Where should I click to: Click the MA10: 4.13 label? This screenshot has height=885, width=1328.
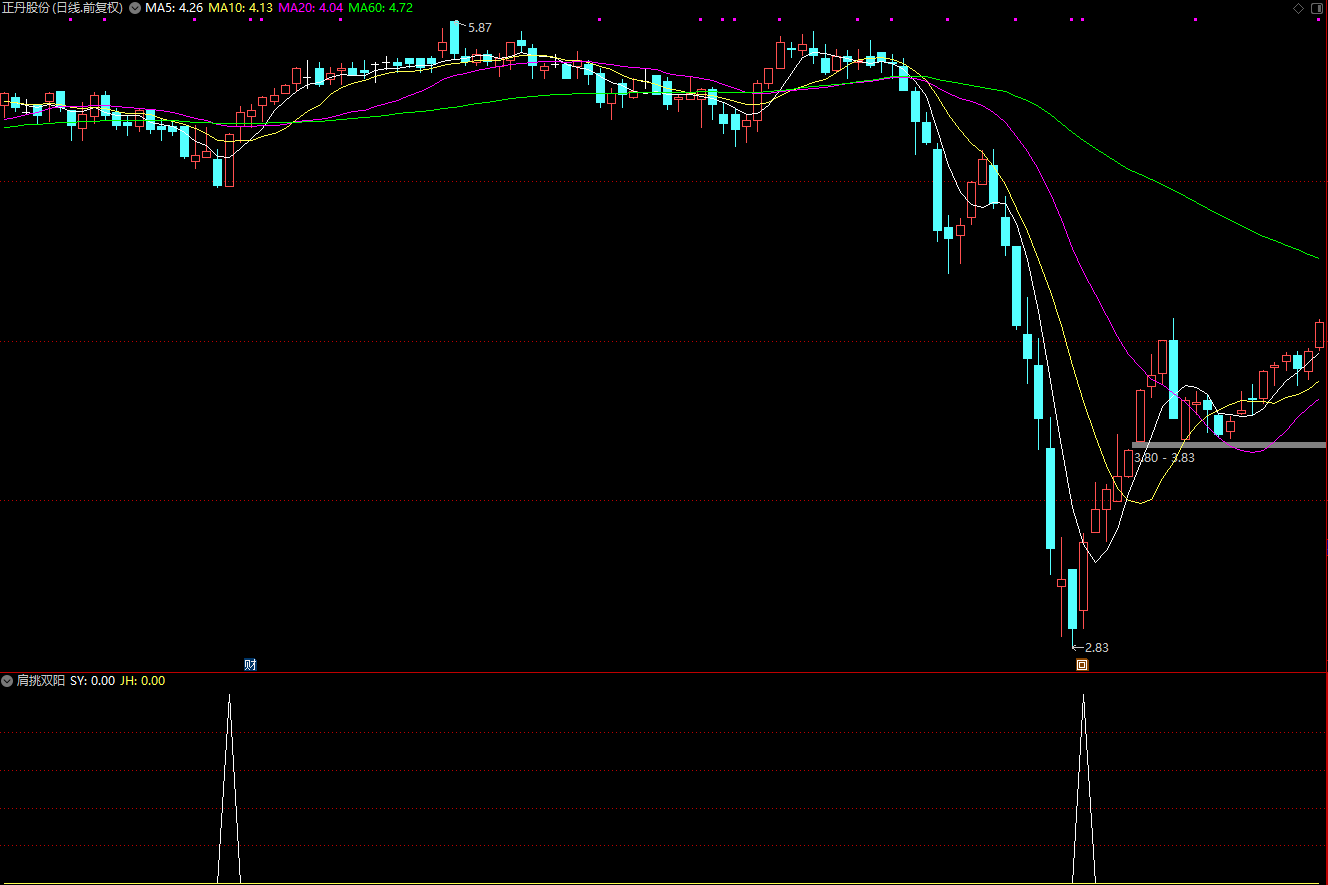[x=240, y=8]
